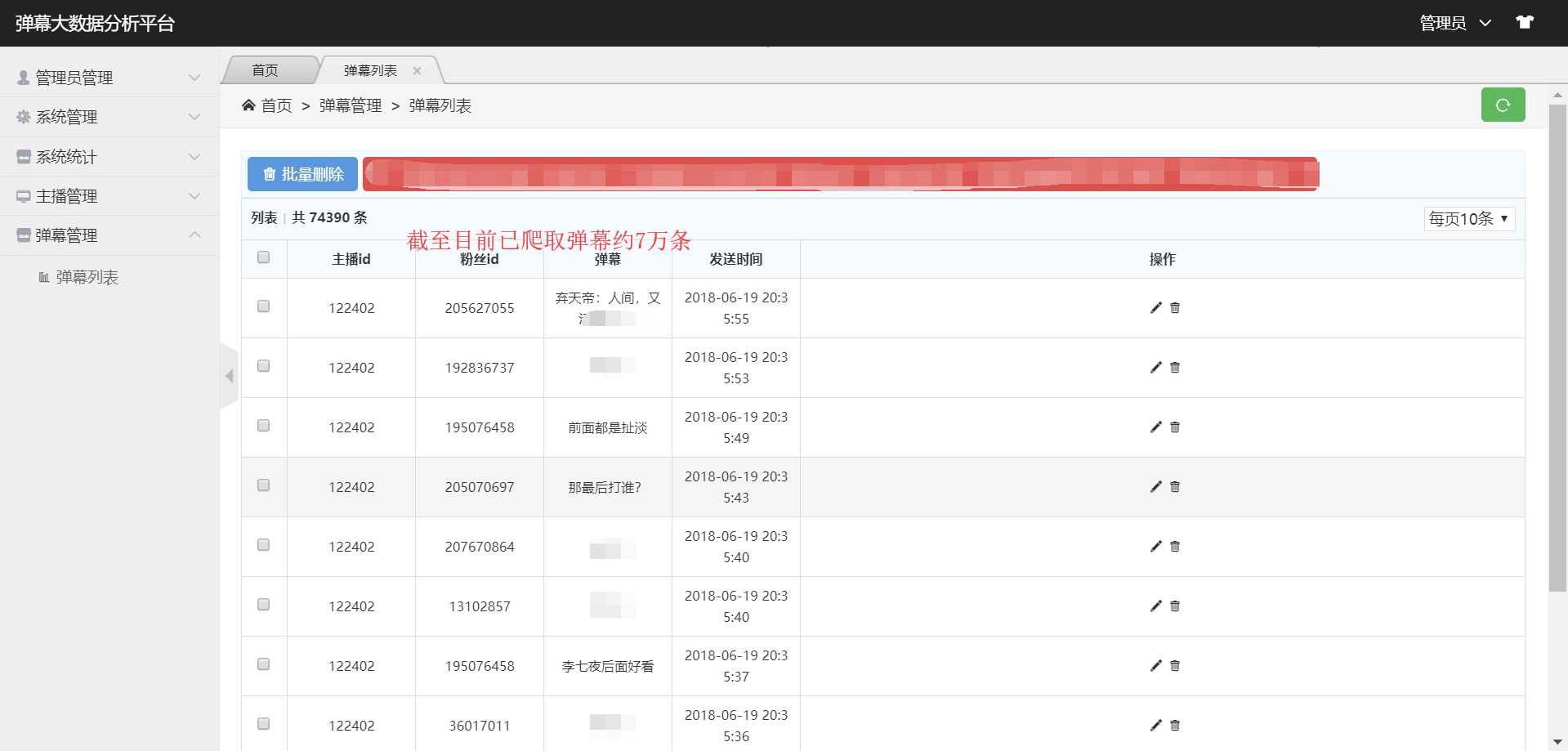Select the 弹幕列表 tab

point(370,70)
